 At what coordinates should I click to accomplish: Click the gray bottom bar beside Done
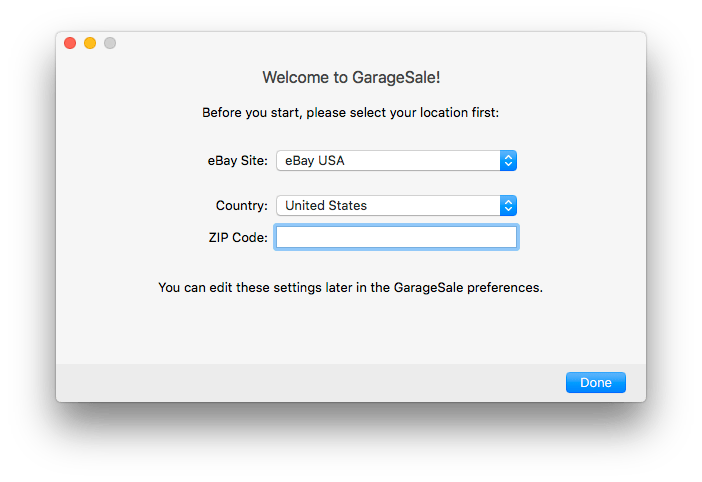[x=300, y=382]
